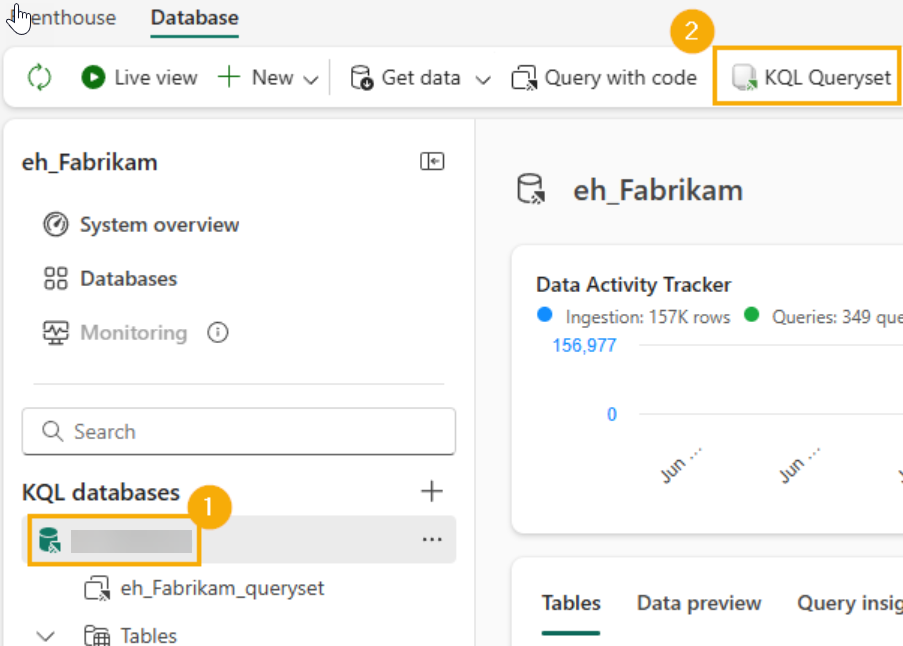Add a new KQL database with plus icon
Screen dimensions: 903x646
(x=431, y=491)
